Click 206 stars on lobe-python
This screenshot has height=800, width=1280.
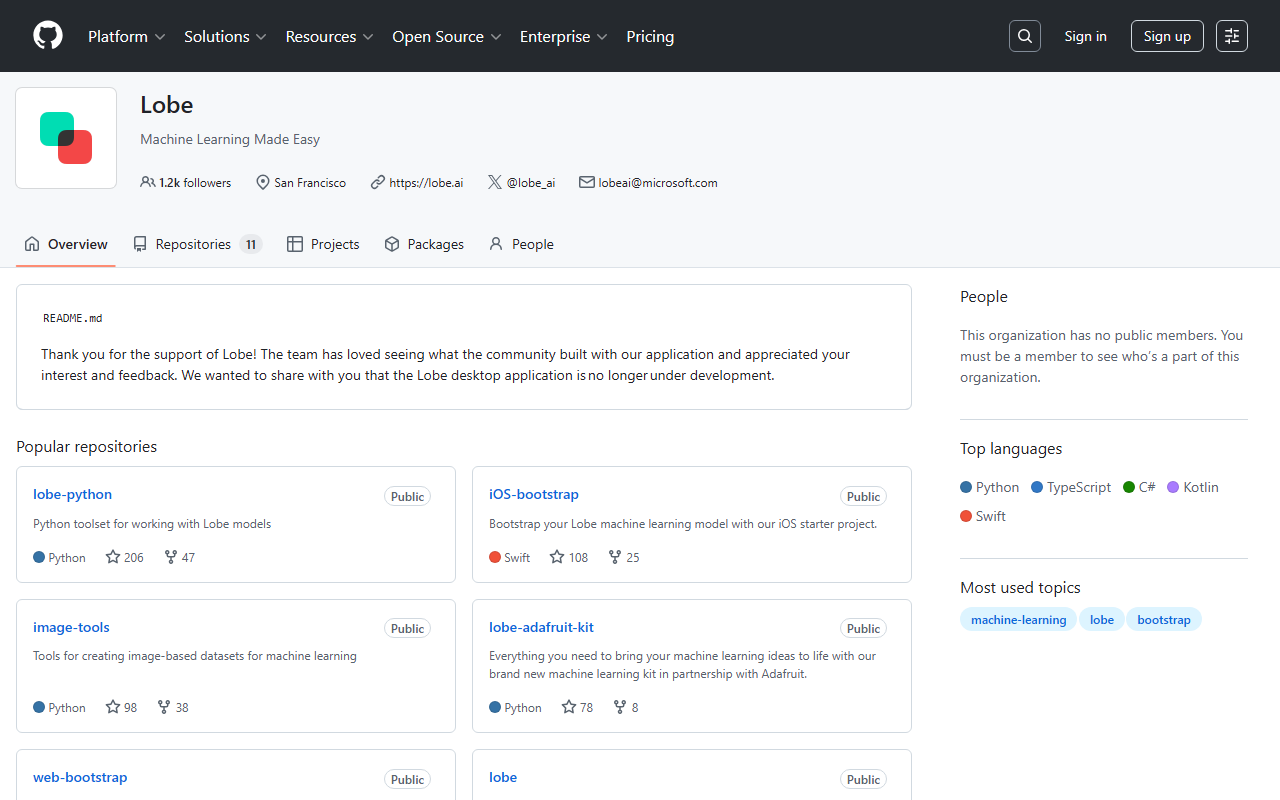click(x=125, y=557)
